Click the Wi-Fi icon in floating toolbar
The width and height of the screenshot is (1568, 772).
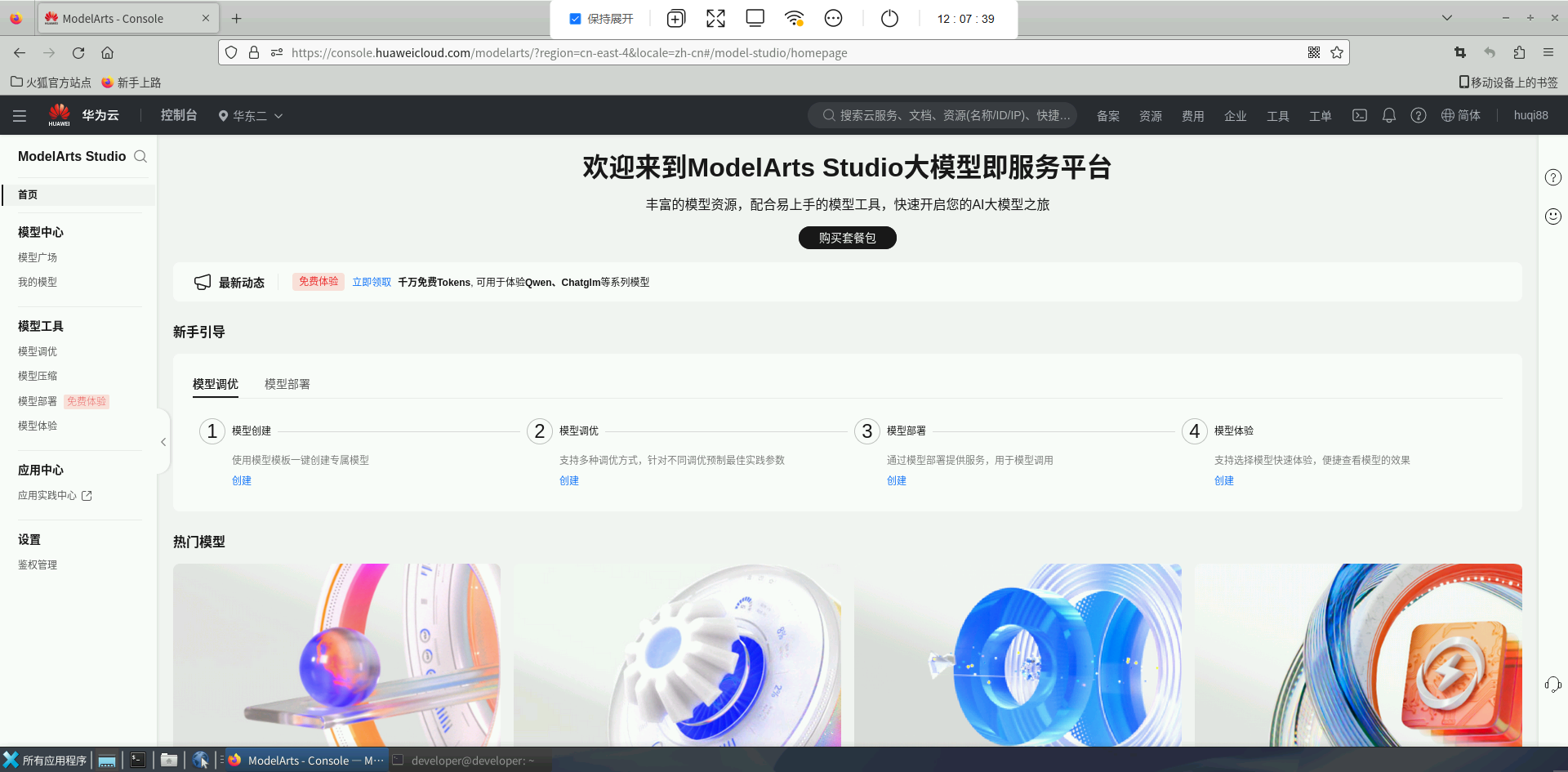pos(794,19)
